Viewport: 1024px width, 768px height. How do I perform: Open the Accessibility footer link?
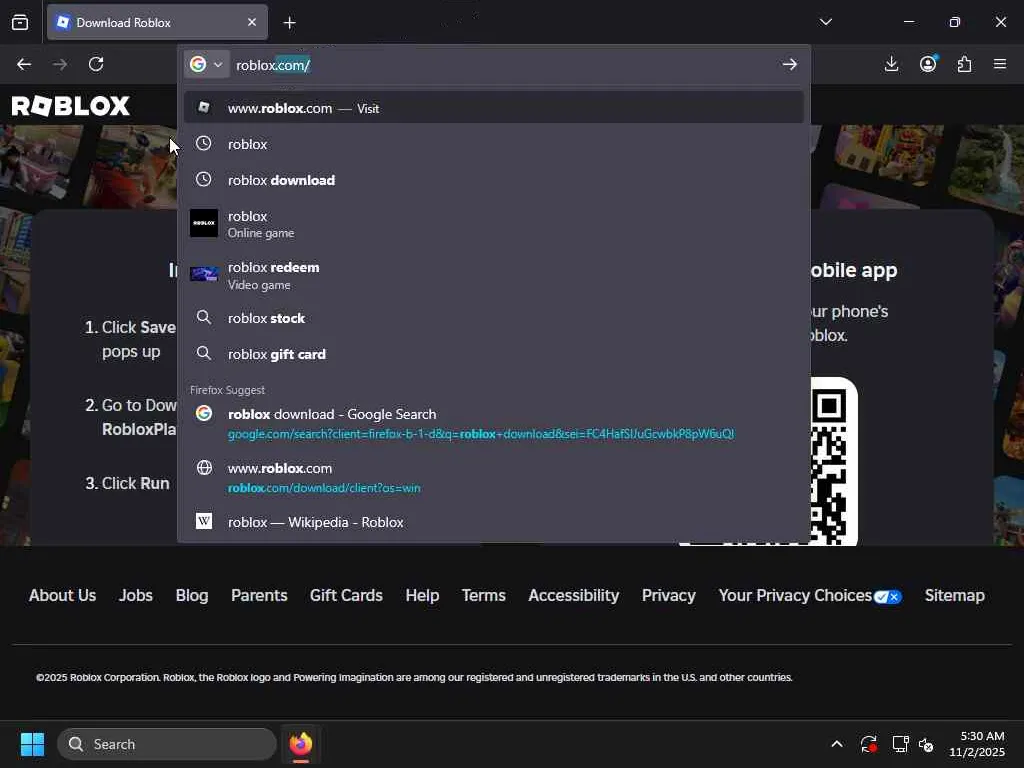[573, 596]
